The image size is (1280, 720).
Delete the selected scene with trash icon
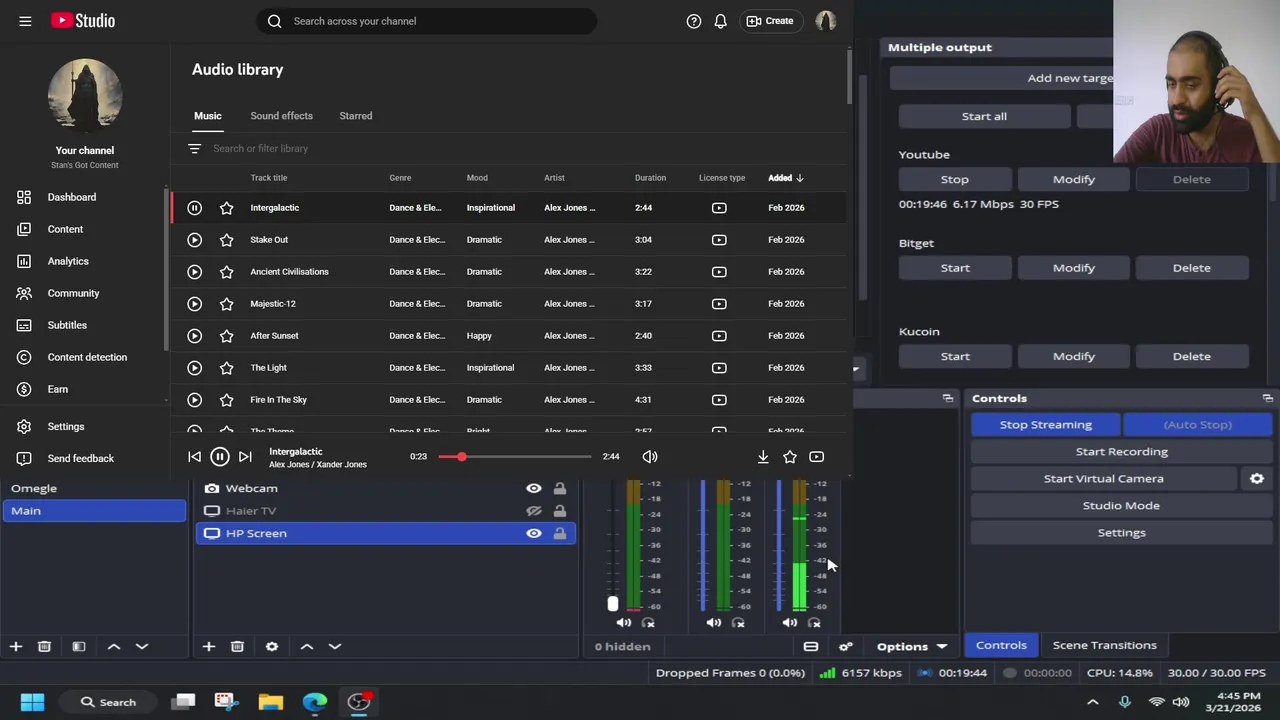tap(44, 647)
